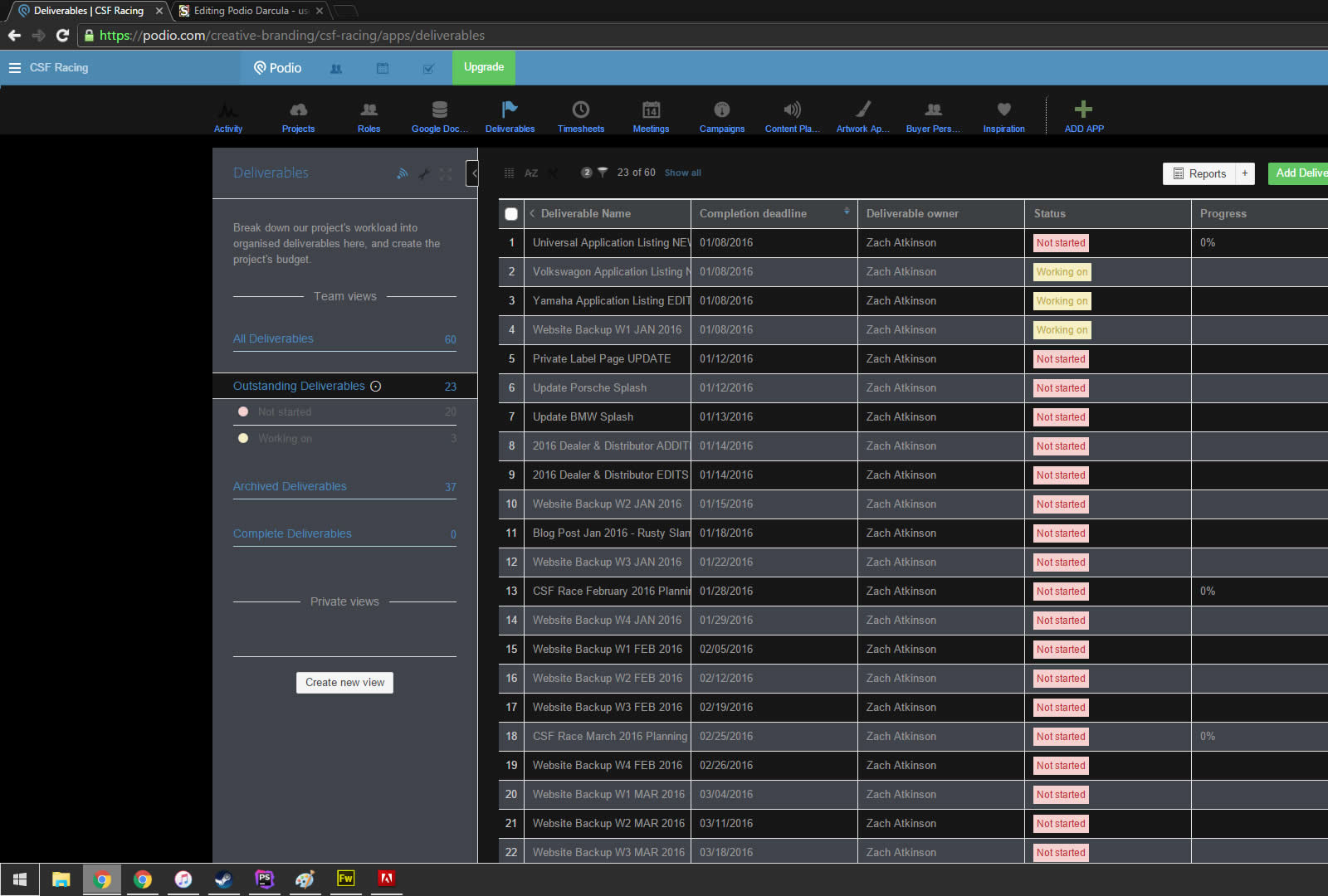Select the All Deliverables view
1328x896 pixels.
coord(344,338)
